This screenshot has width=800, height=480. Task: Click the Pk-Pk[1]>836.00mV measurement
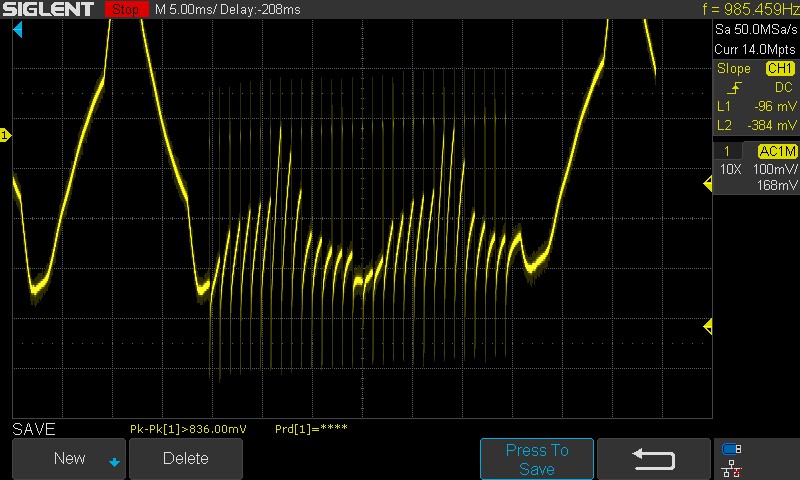188,429
